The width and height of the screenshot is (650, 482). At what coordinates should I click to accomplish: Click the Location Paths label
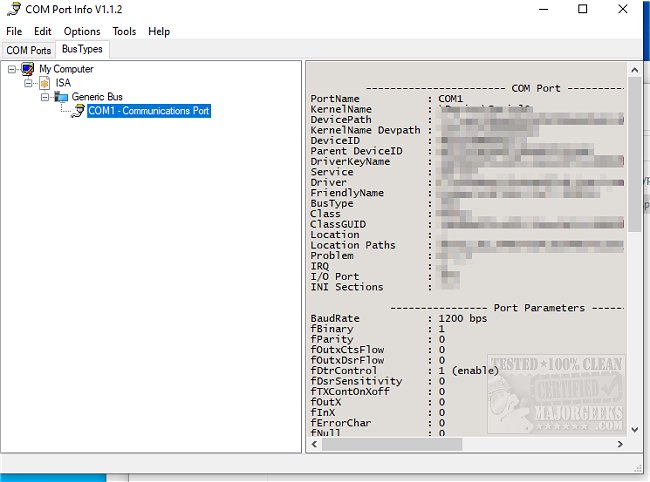(353, 245)
